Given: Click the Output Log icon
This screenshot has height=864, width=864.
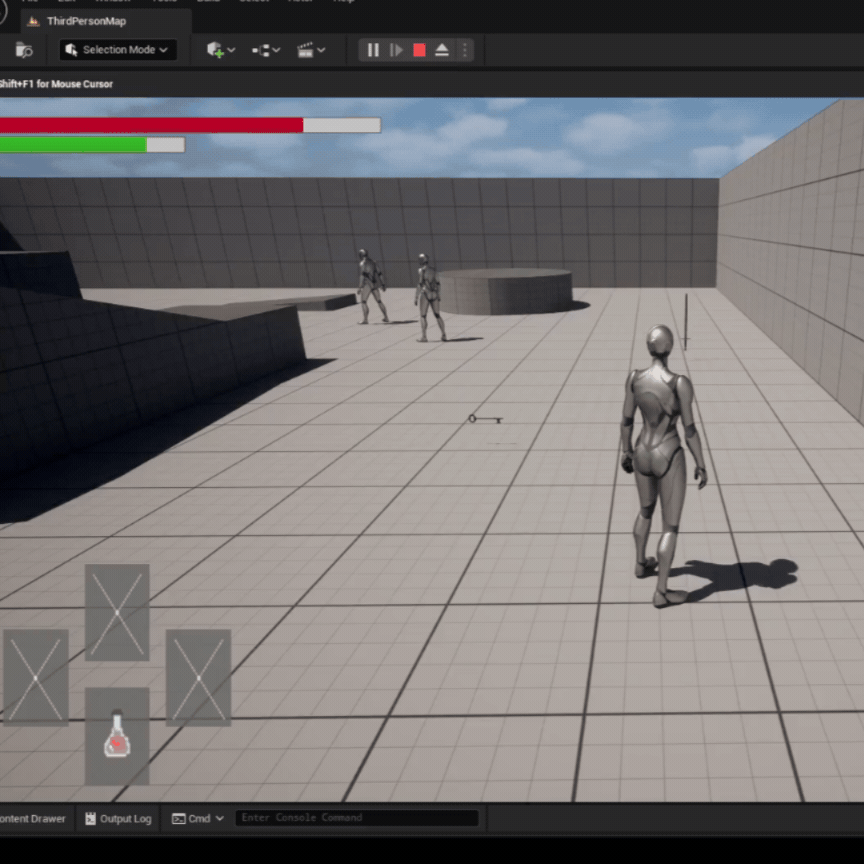Looking at the screenshot, I should 90,818.
